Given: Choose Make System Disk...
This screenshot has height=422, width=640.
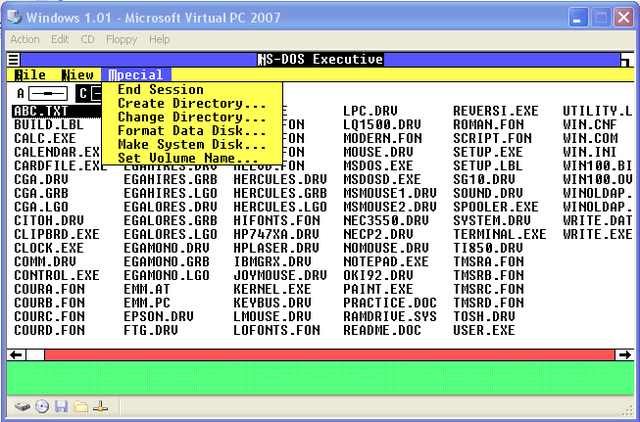Looking at the screenshot, I should pyautogui.click(x=192, y=144).
